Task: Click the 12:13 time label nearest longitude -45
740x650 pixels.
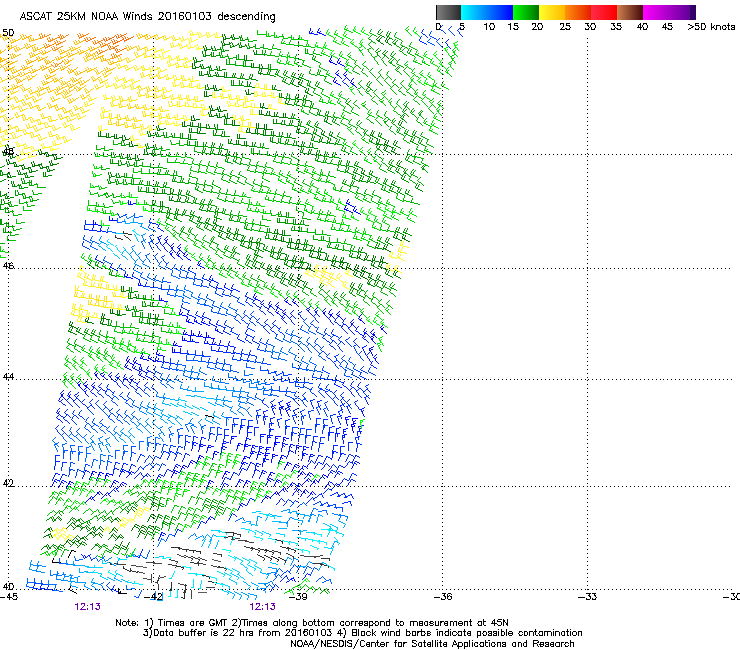Action: click(87, 607)
